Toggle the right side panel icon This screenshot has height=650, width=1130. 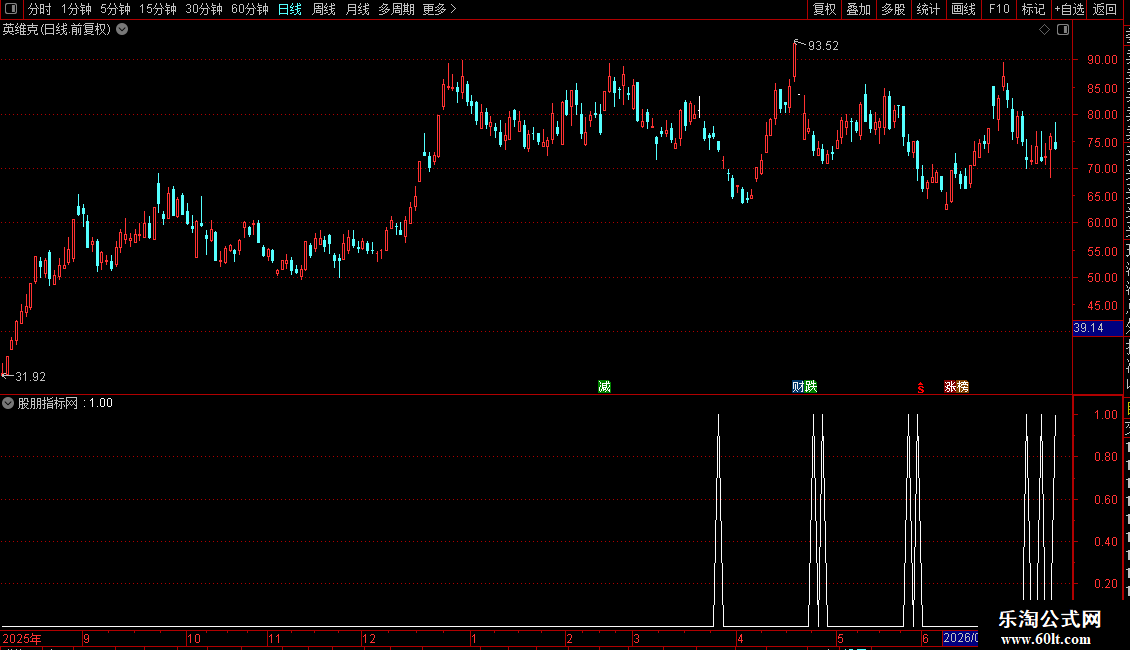tap(1063, 30)
